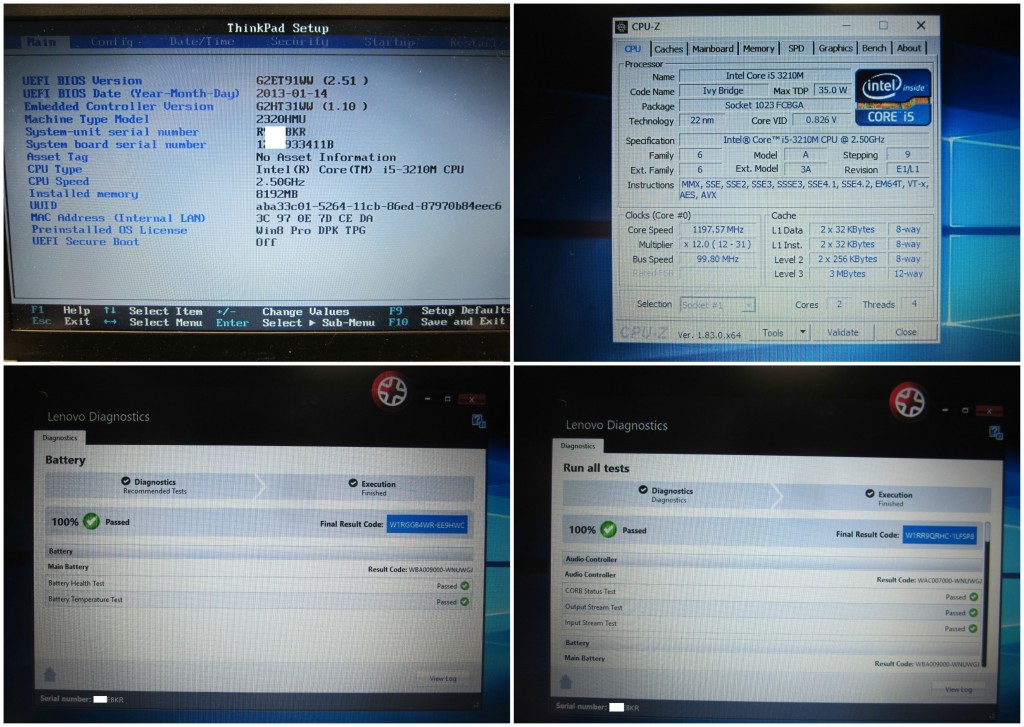The width and height of the screenshot is (1024, 727).
Task: Click the help icon in Battery diagnostics window
Action: [479, 421]
